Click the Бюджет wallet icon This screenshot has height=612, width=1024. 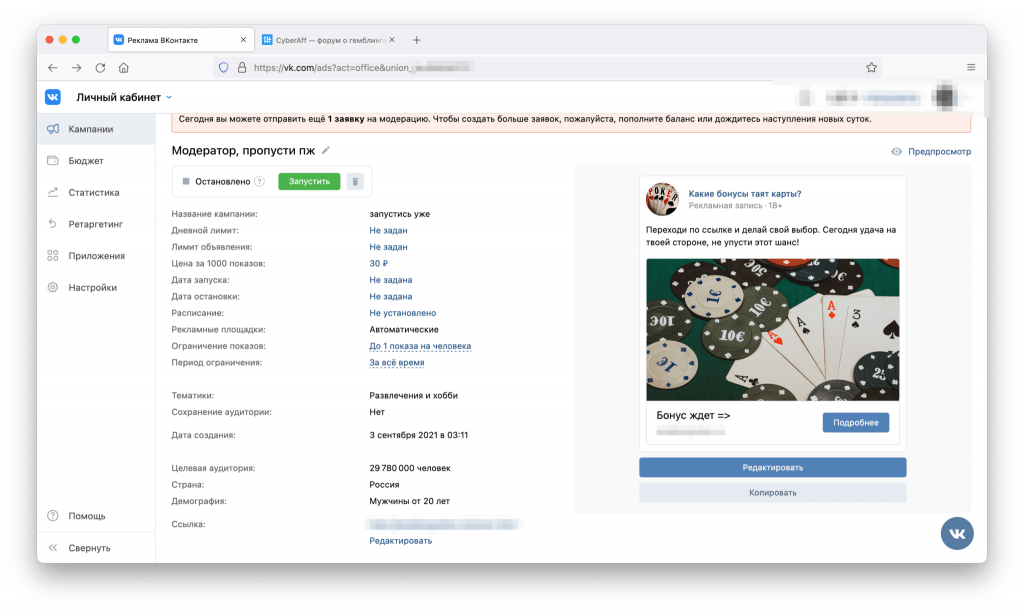(x=53, y=161)
